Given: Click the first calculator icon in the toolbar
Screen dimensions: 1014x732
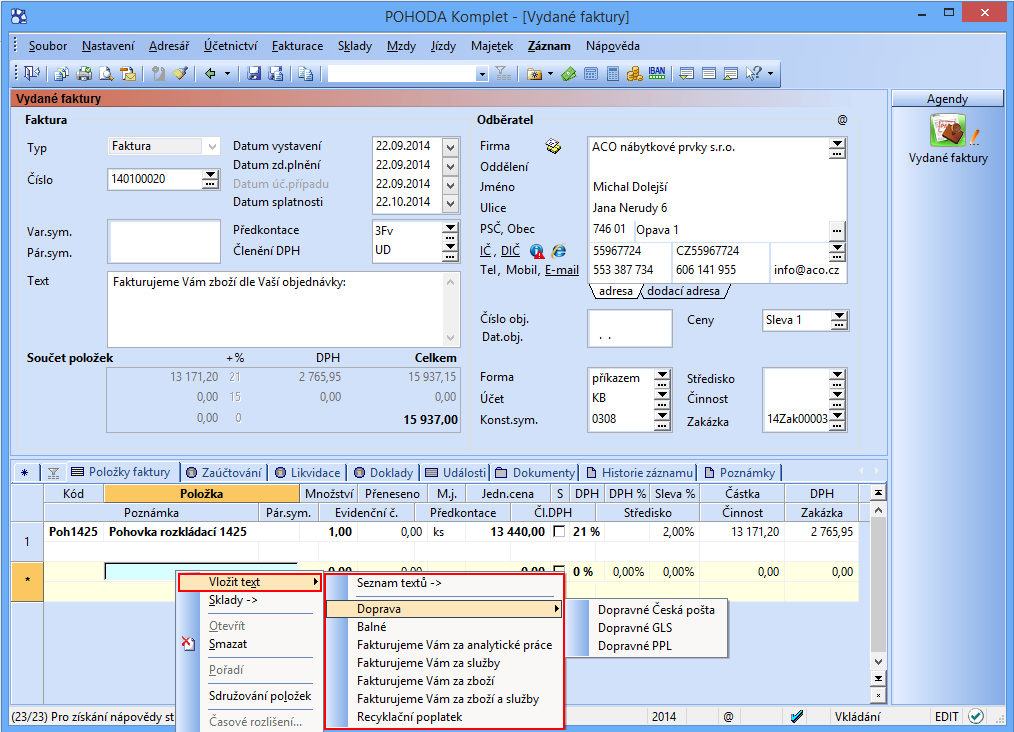Looking at the screenshot, I should [590, 74].
